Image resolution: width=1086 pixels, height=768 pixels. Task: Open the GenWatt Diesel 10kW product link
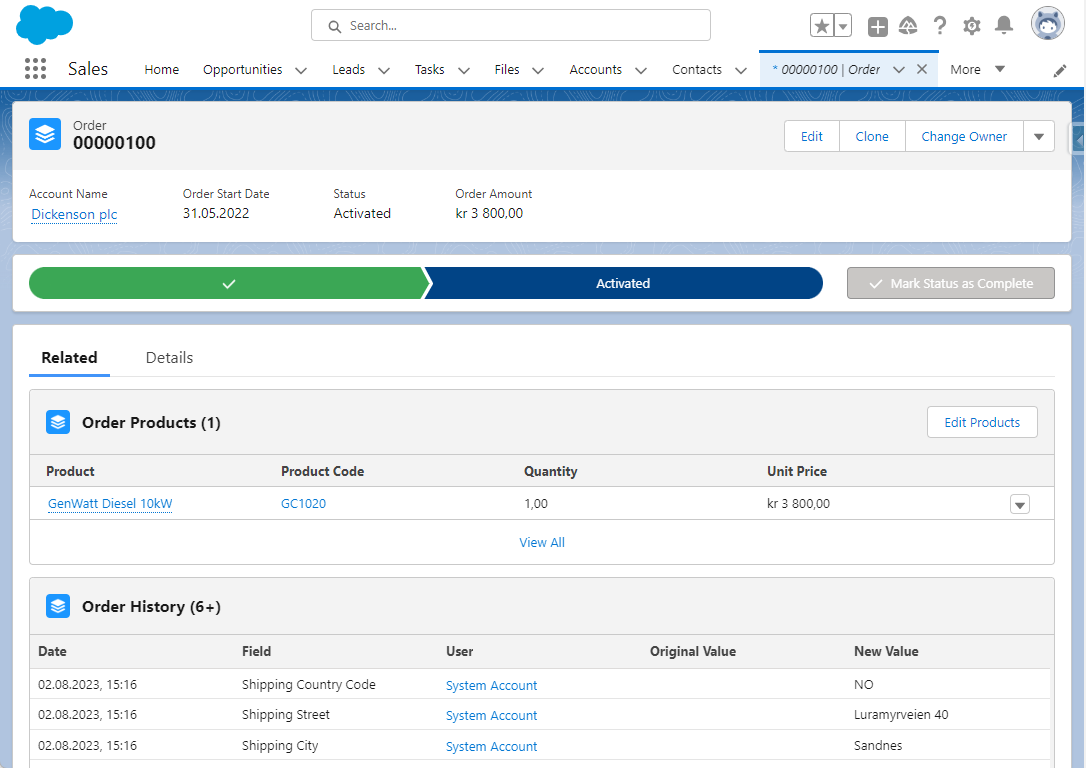[110, 503]
